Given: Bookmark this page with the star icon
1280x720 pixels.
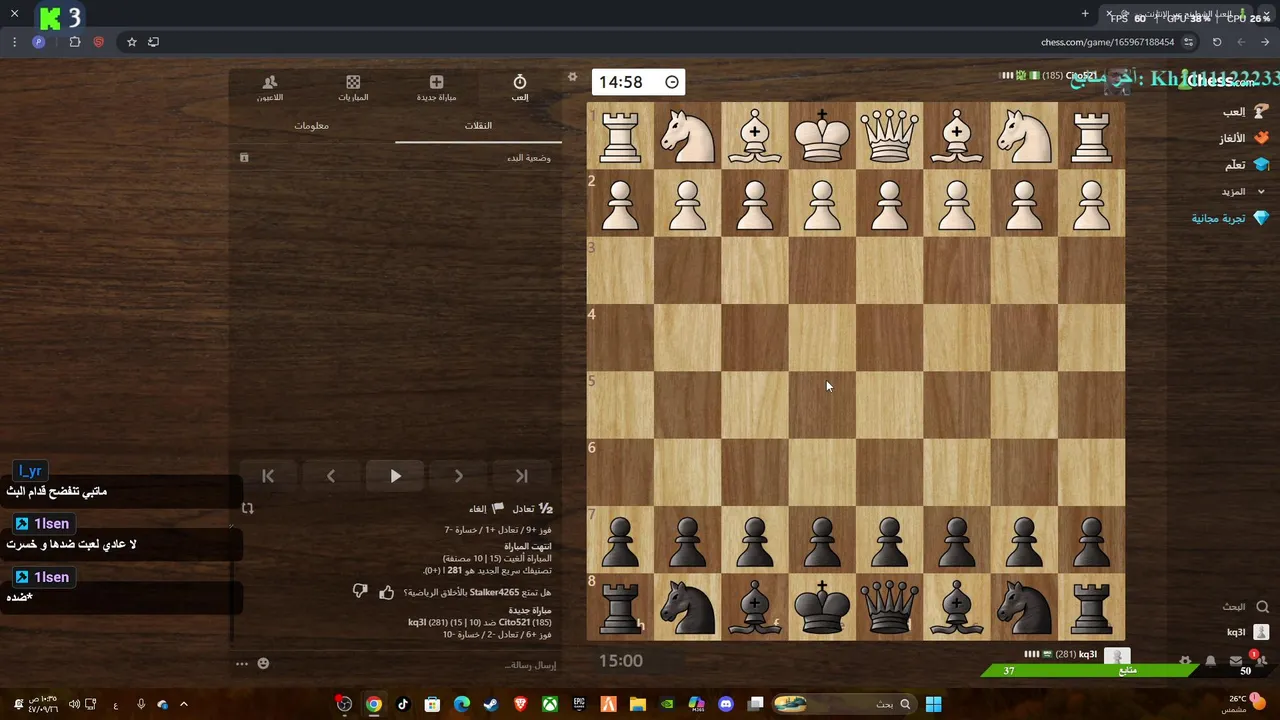Looking at the screenshot, I should pos(131,42).
